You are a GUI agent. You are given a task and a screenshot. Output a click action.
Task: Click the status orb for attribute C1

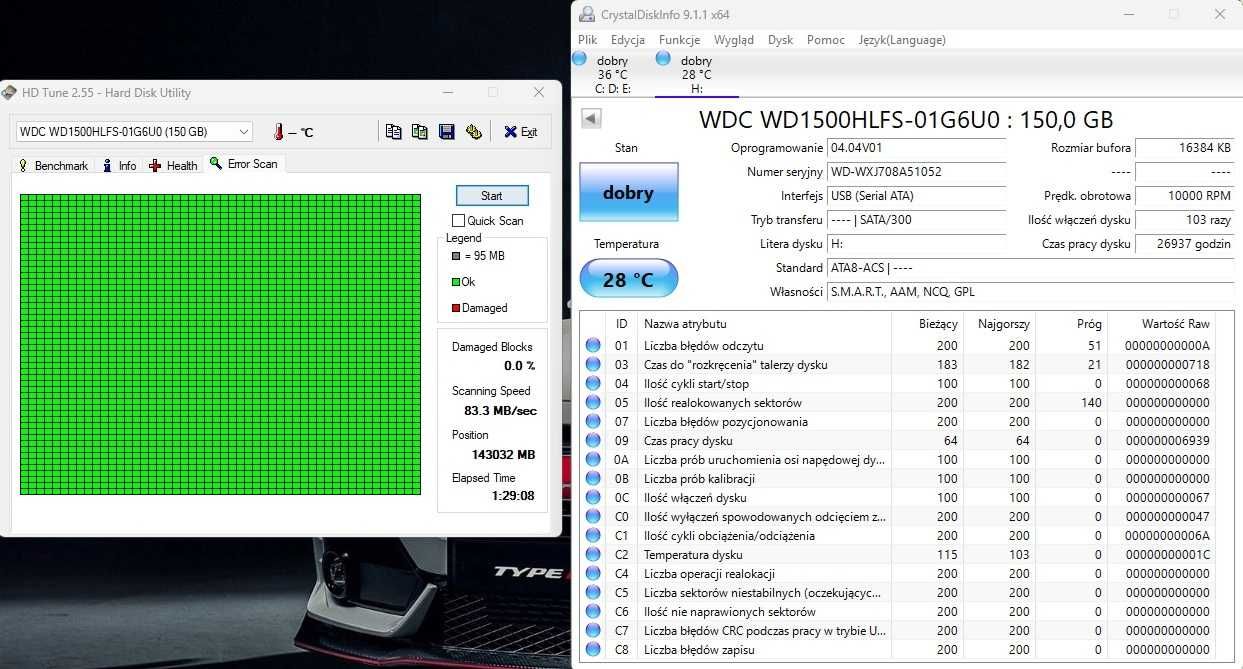tap(593, 535)
